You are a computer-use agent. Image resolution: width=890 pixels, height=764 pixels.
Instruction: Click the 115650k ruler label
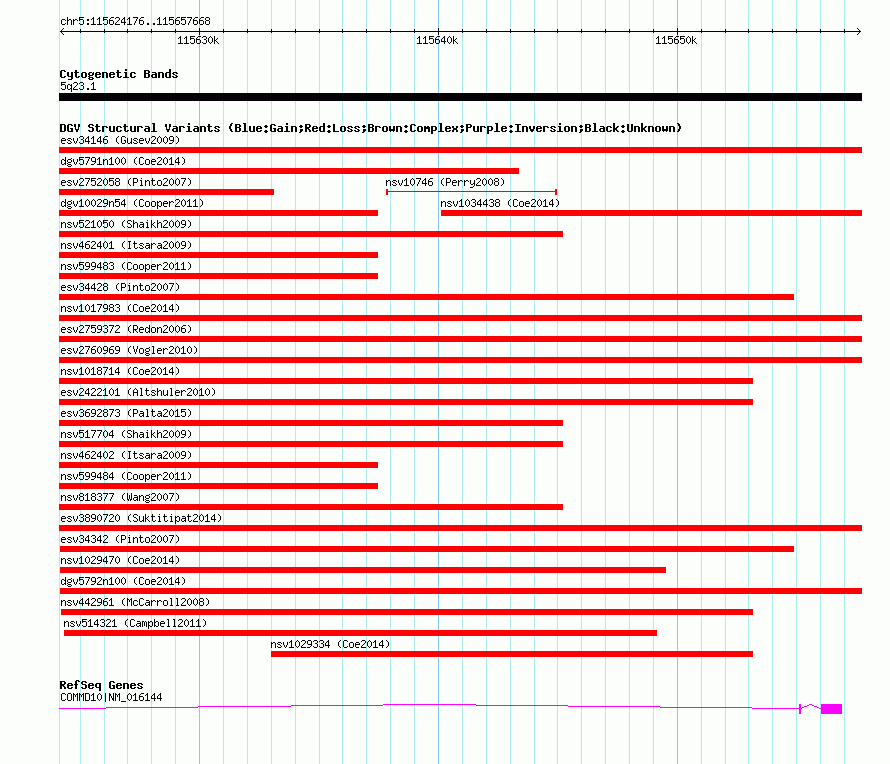pyautogui.click(x=676, y=40)
